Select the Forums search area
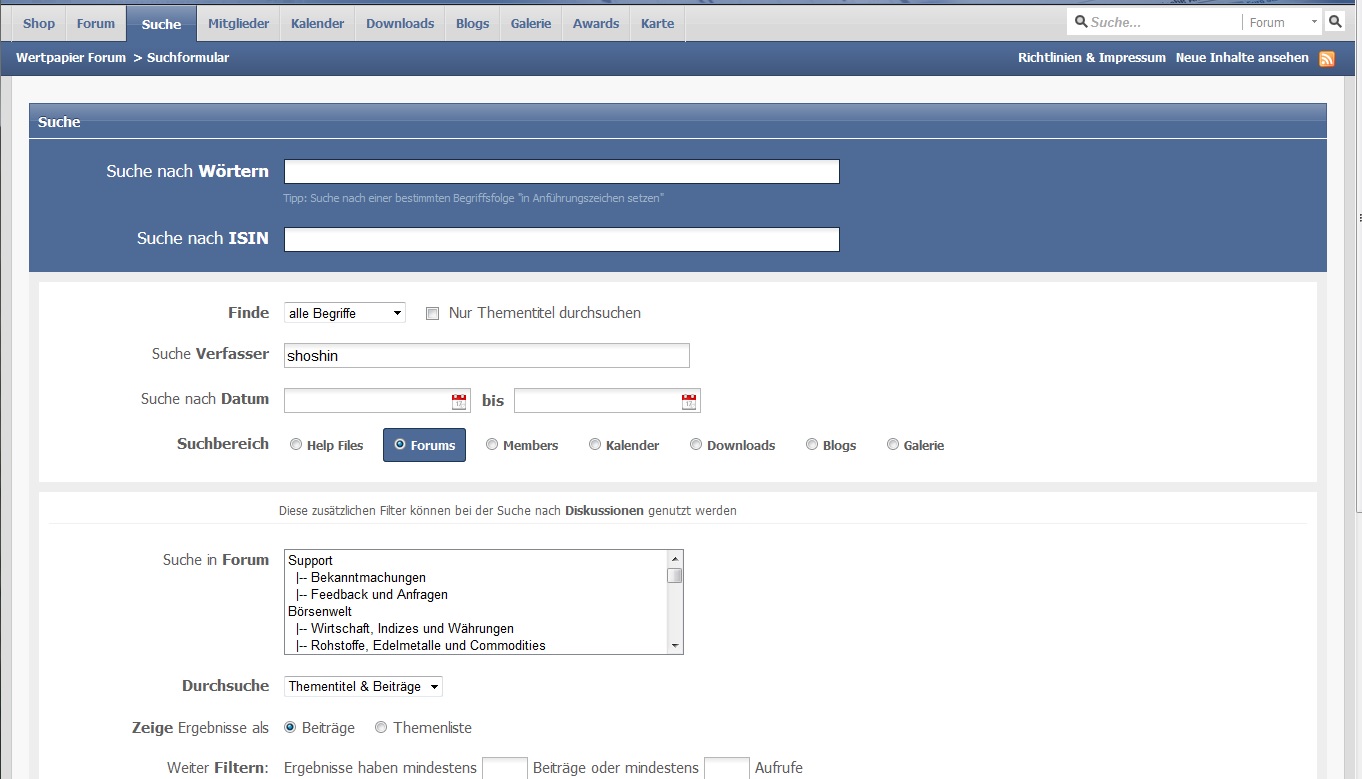This screenshot has width=1362, height=779. 400,445
